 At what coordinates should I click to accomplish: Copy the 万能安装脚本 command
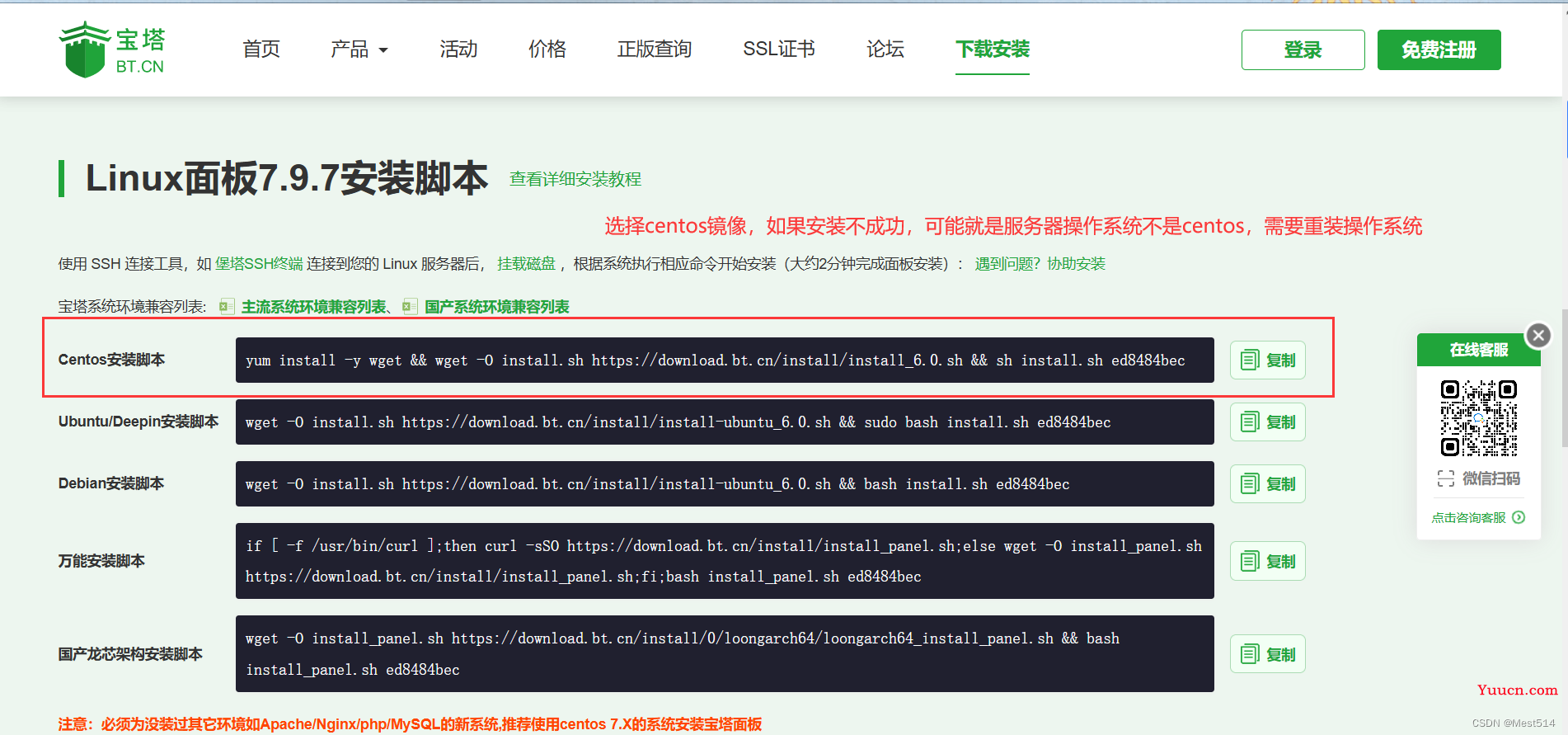click(x=1268, y=561)
